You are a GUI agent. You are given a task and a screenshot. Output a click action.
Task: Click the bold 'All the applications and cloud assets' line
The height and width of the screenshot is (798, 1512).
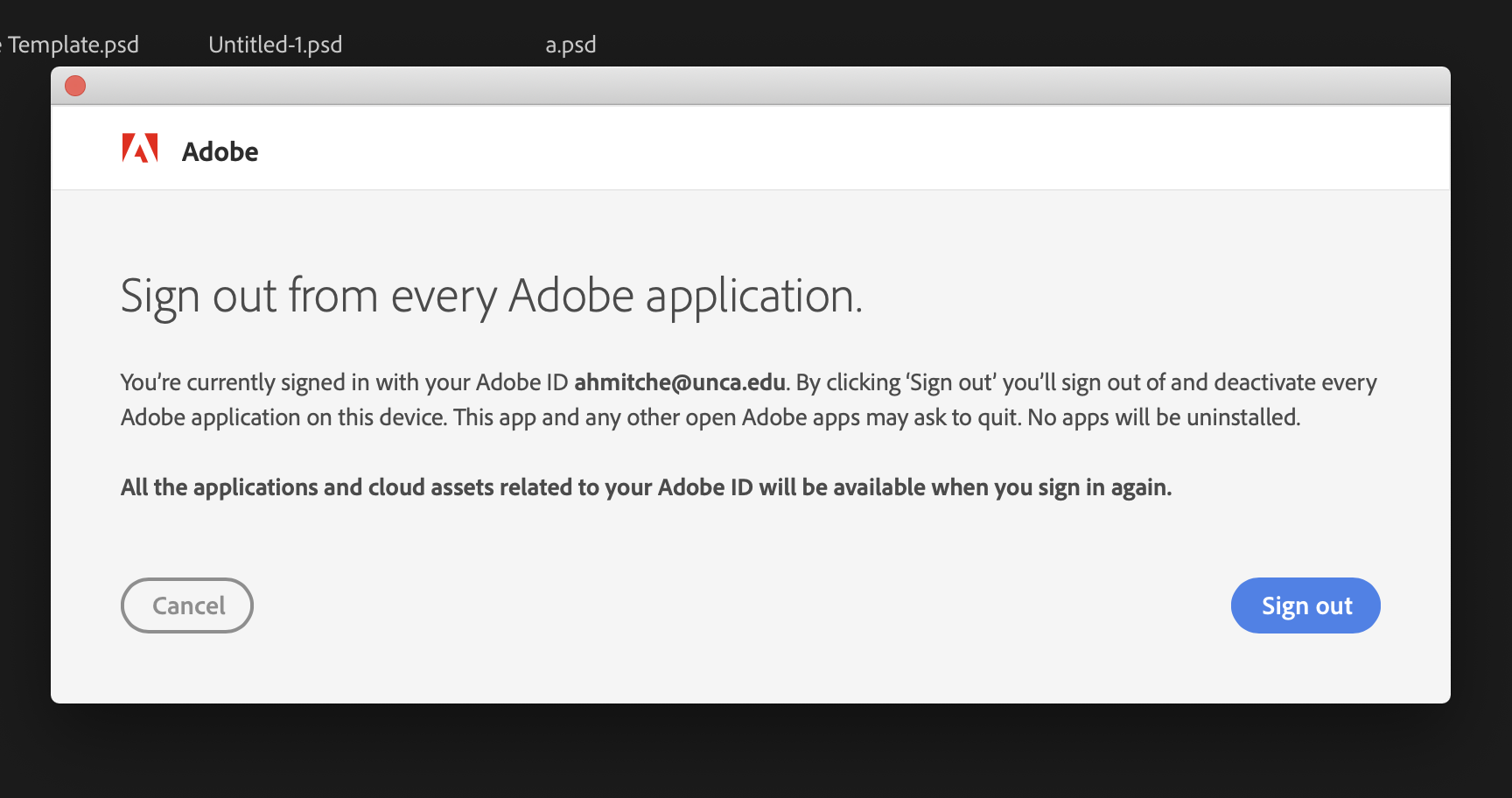click(437, 487)
